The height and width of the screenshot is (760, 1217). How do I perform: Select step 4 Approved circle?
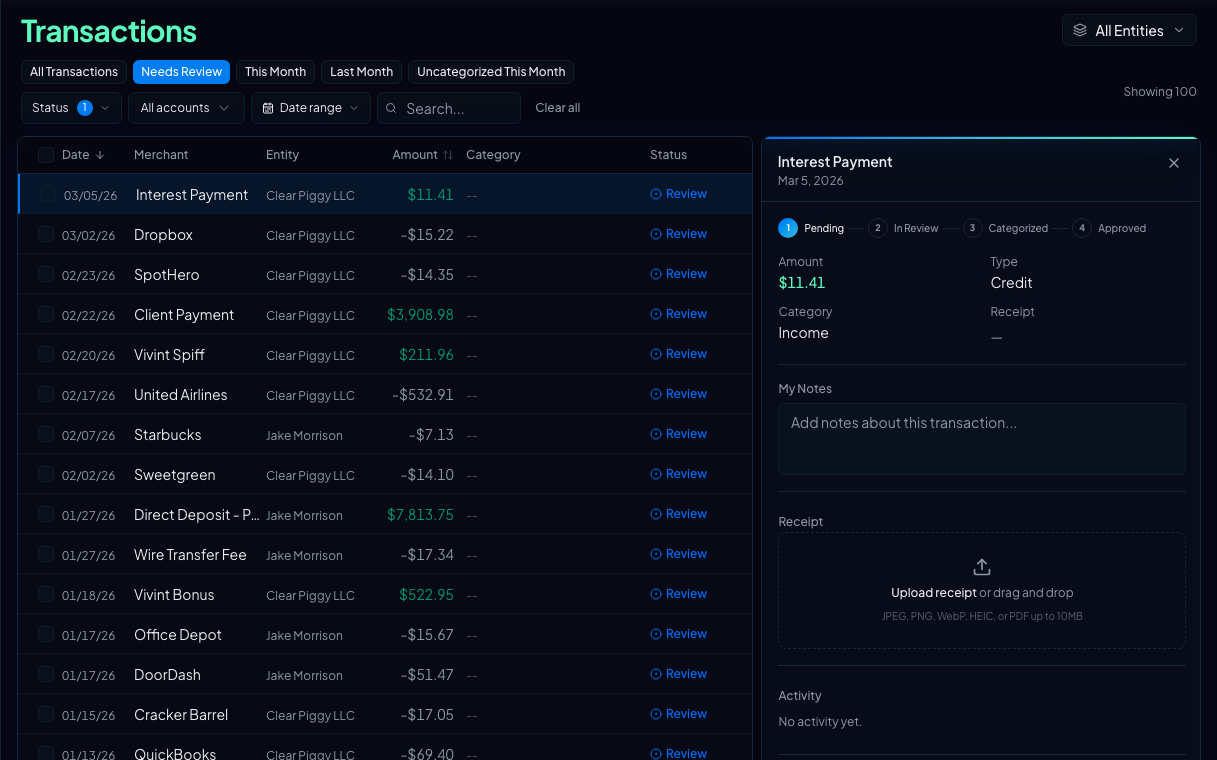click(x=1082, y=228)
